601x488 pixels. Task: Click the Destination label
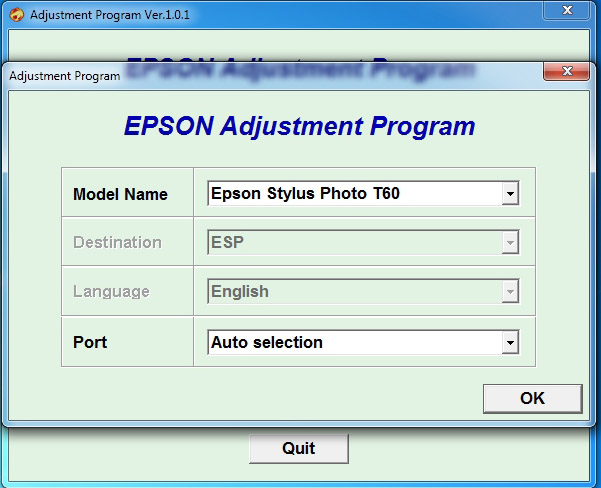coord(117,242)
